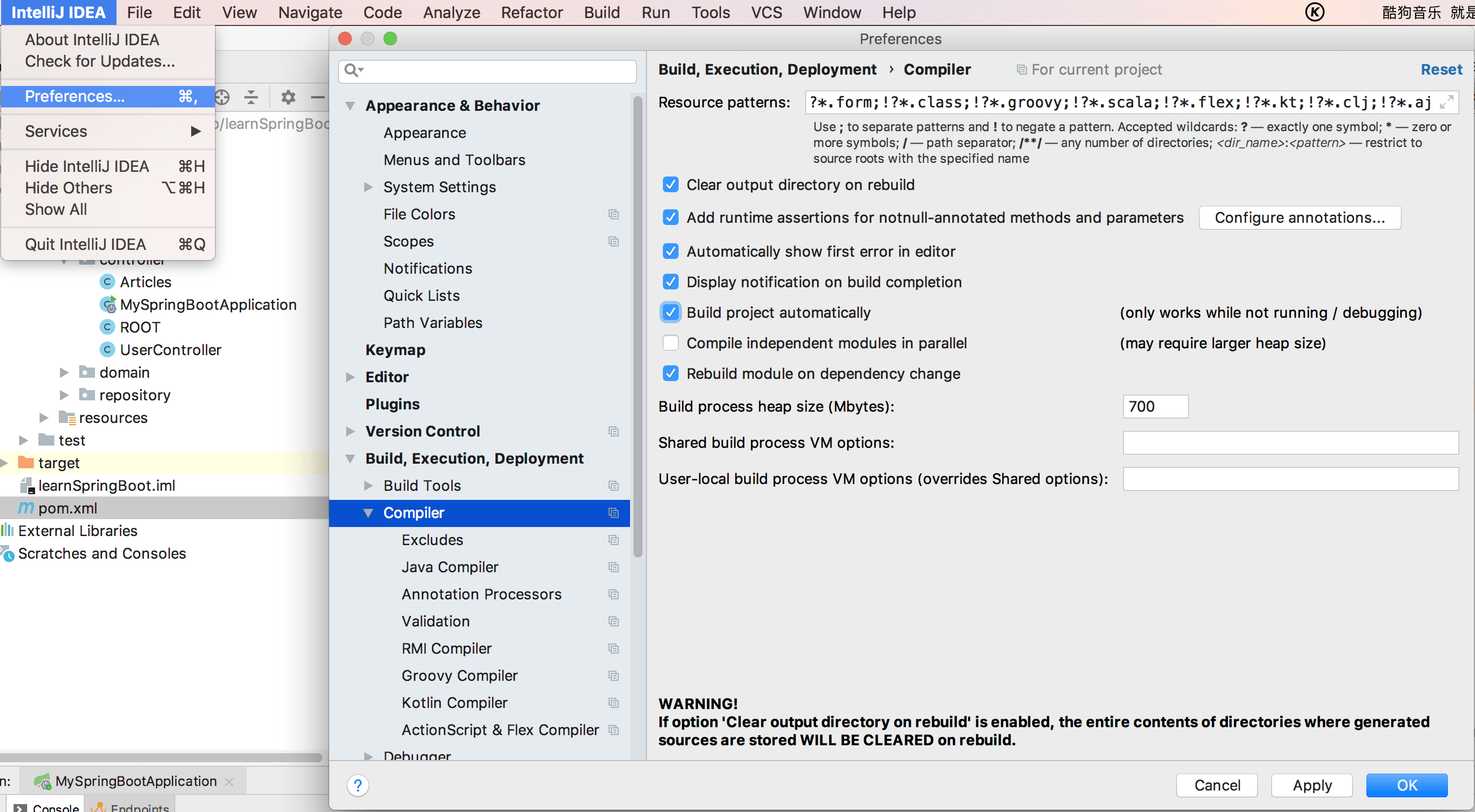Click the collapse all icon in the project toolbar
1475x812 pixels.
[x=251, y=97]
